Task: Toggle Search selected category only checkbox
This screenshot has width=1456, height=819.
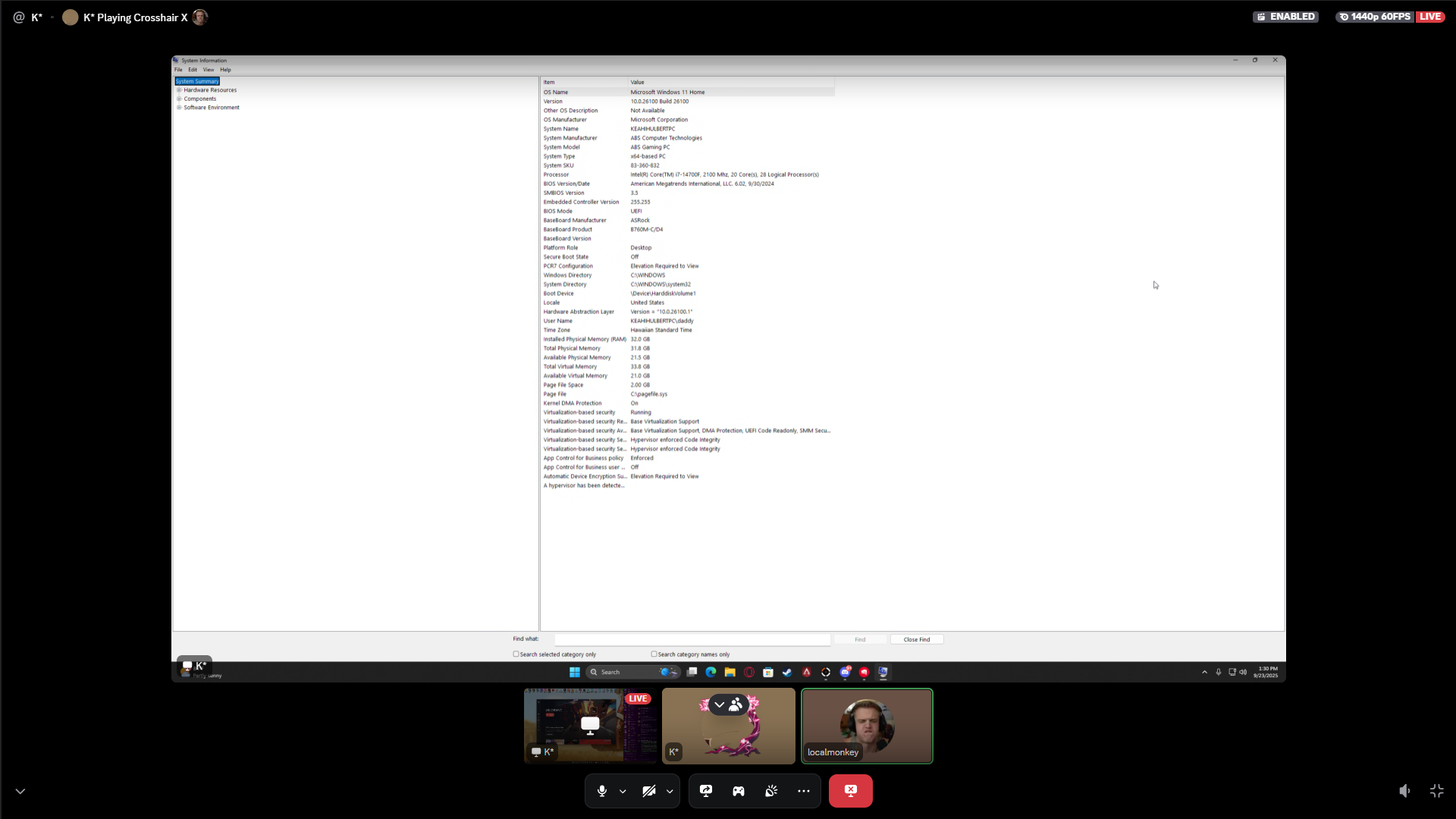Action: (516, 654)
